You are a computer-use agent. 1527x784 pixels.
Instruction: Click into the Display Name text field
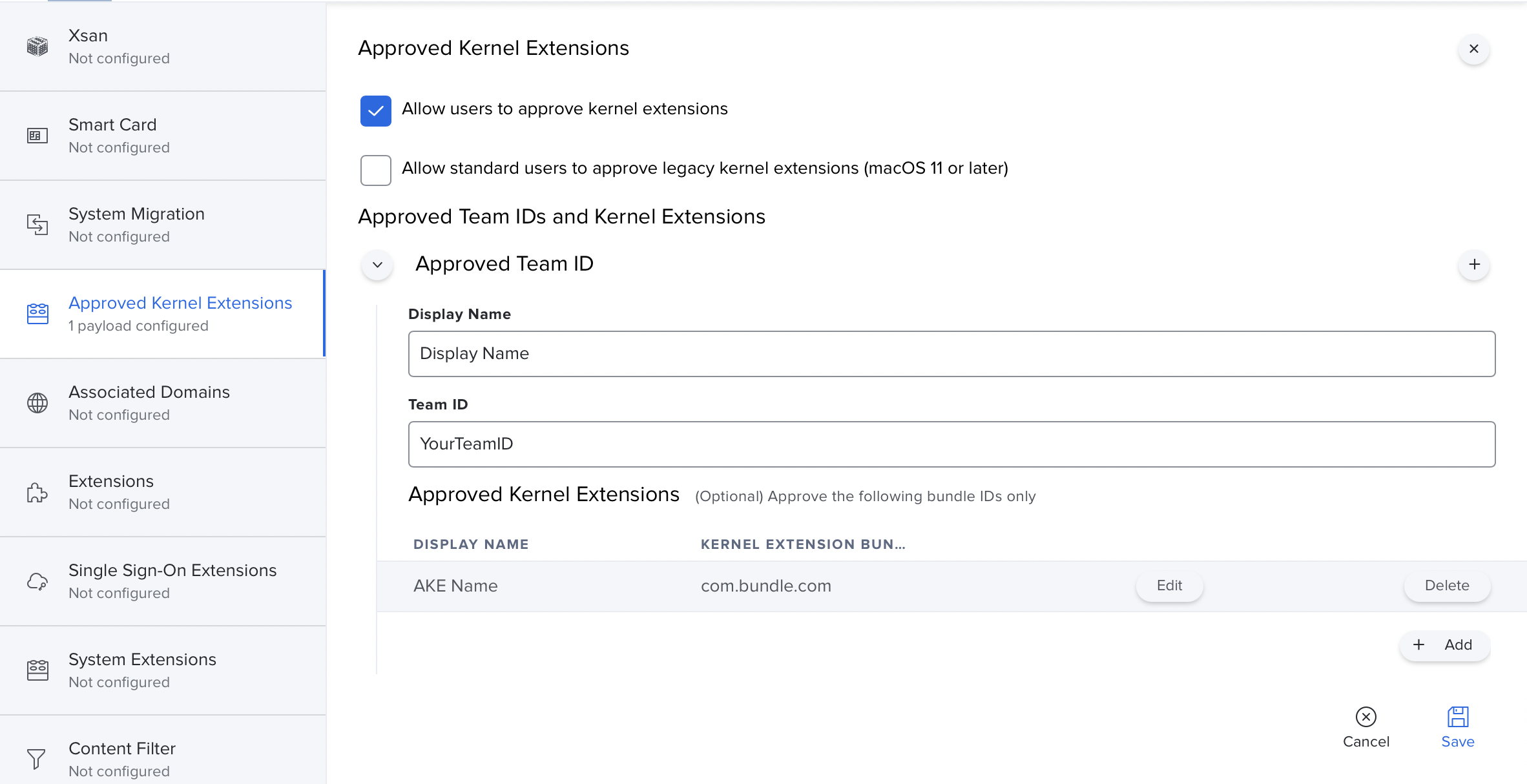[x=951, y=354]
